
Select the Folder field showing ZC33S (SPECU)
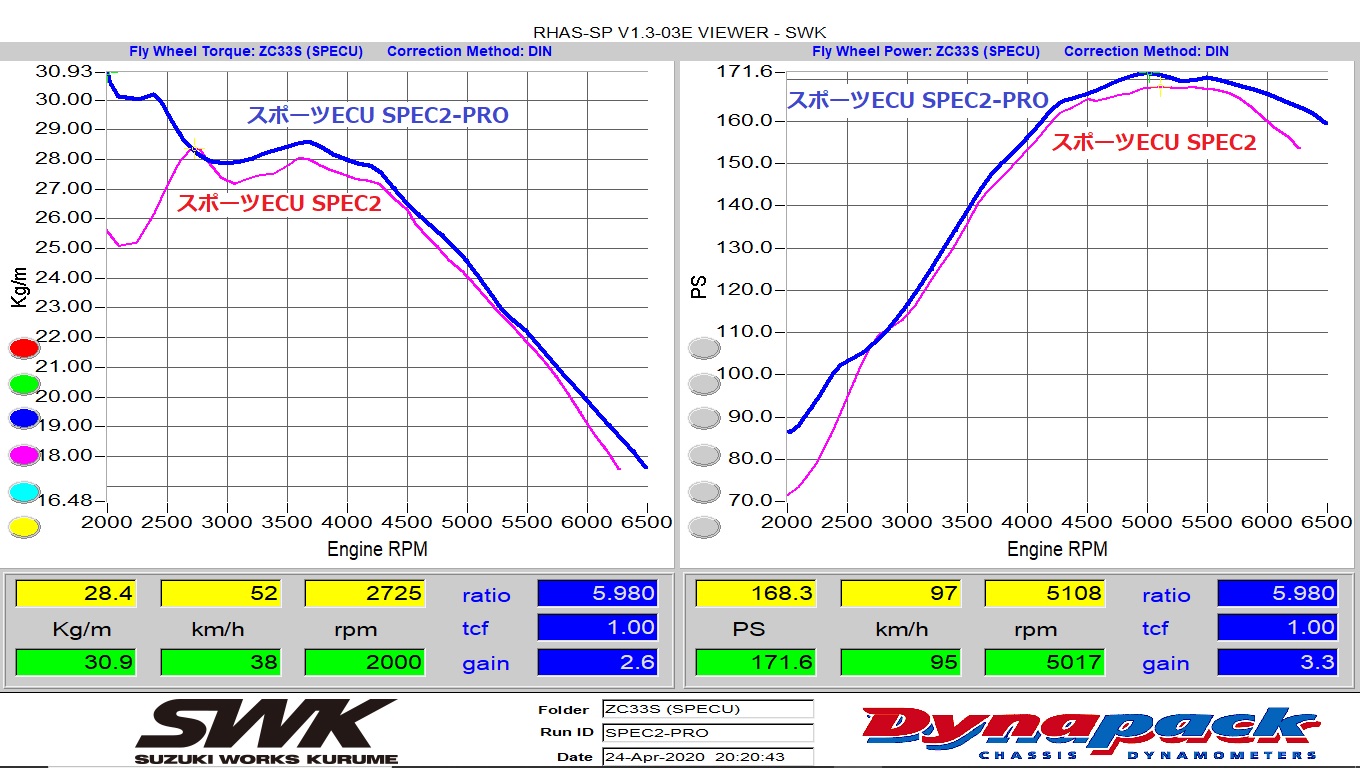(x=707, y=709)
